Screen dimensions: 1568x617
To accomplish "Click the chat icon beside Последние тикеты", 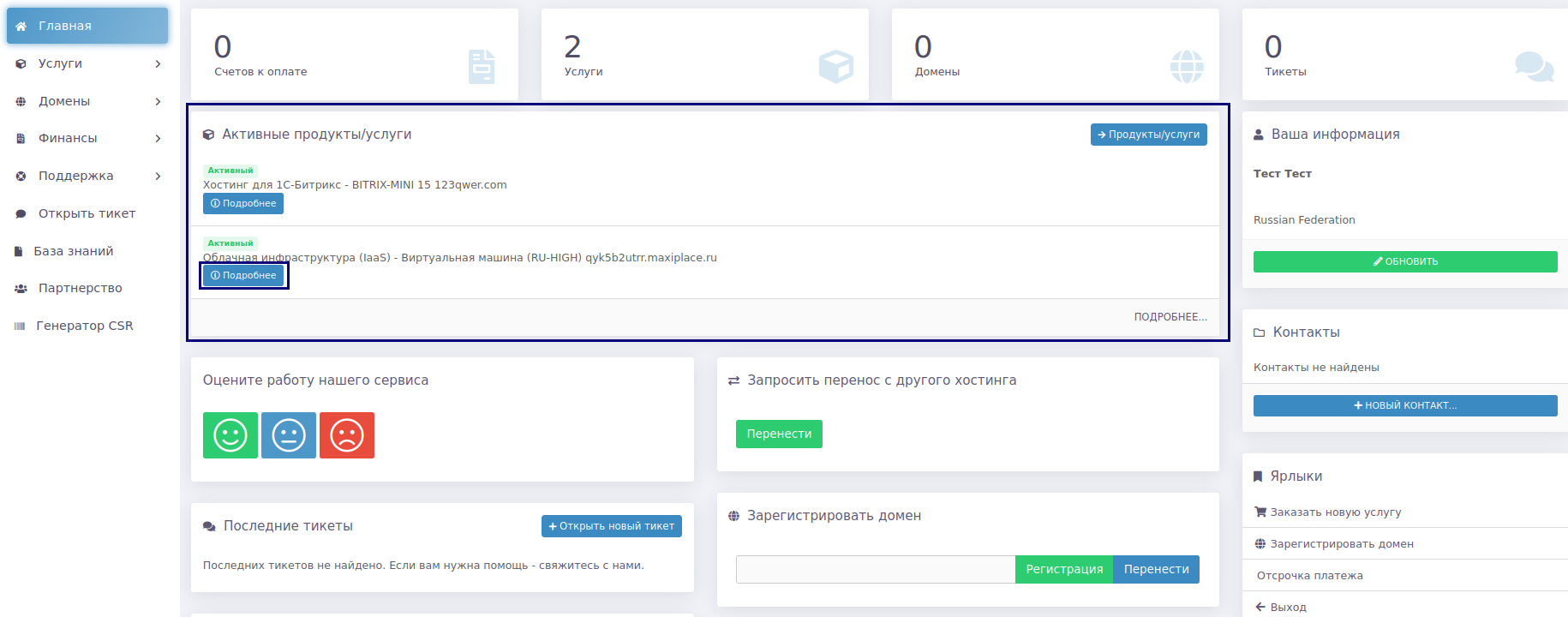I will click(x=209, y=526).
